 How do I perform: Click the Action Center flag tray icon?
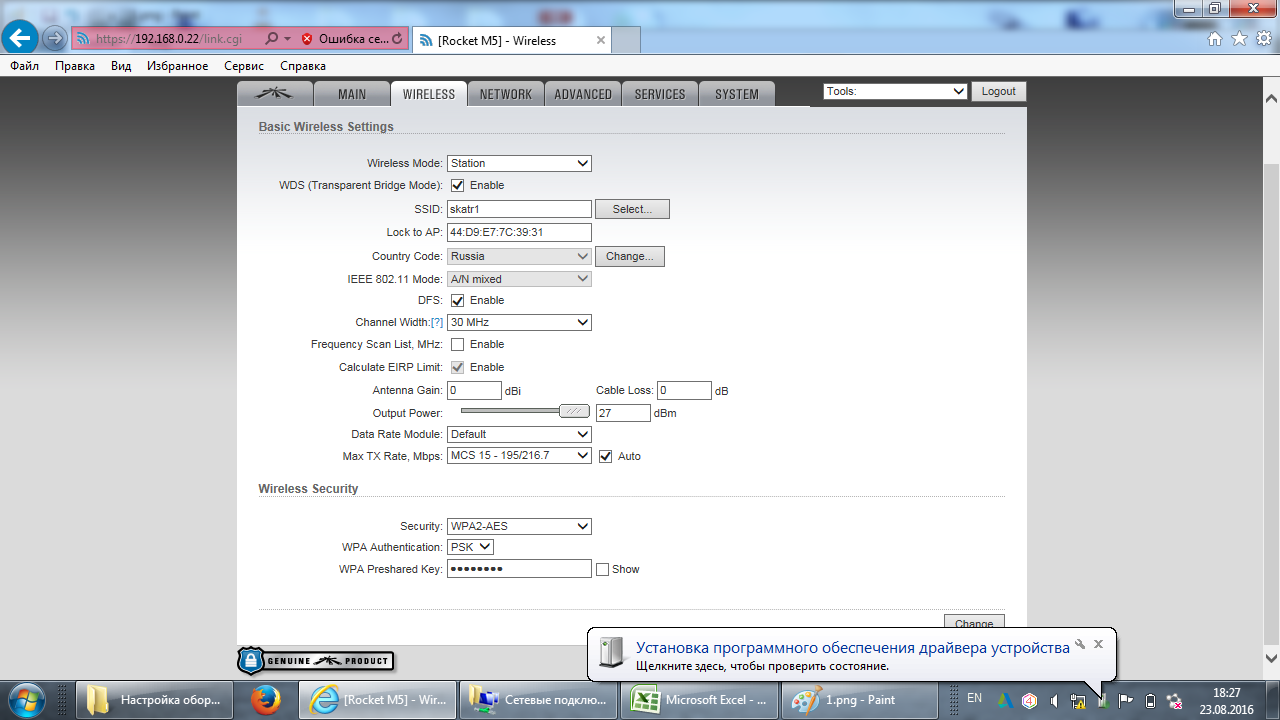1126,701
